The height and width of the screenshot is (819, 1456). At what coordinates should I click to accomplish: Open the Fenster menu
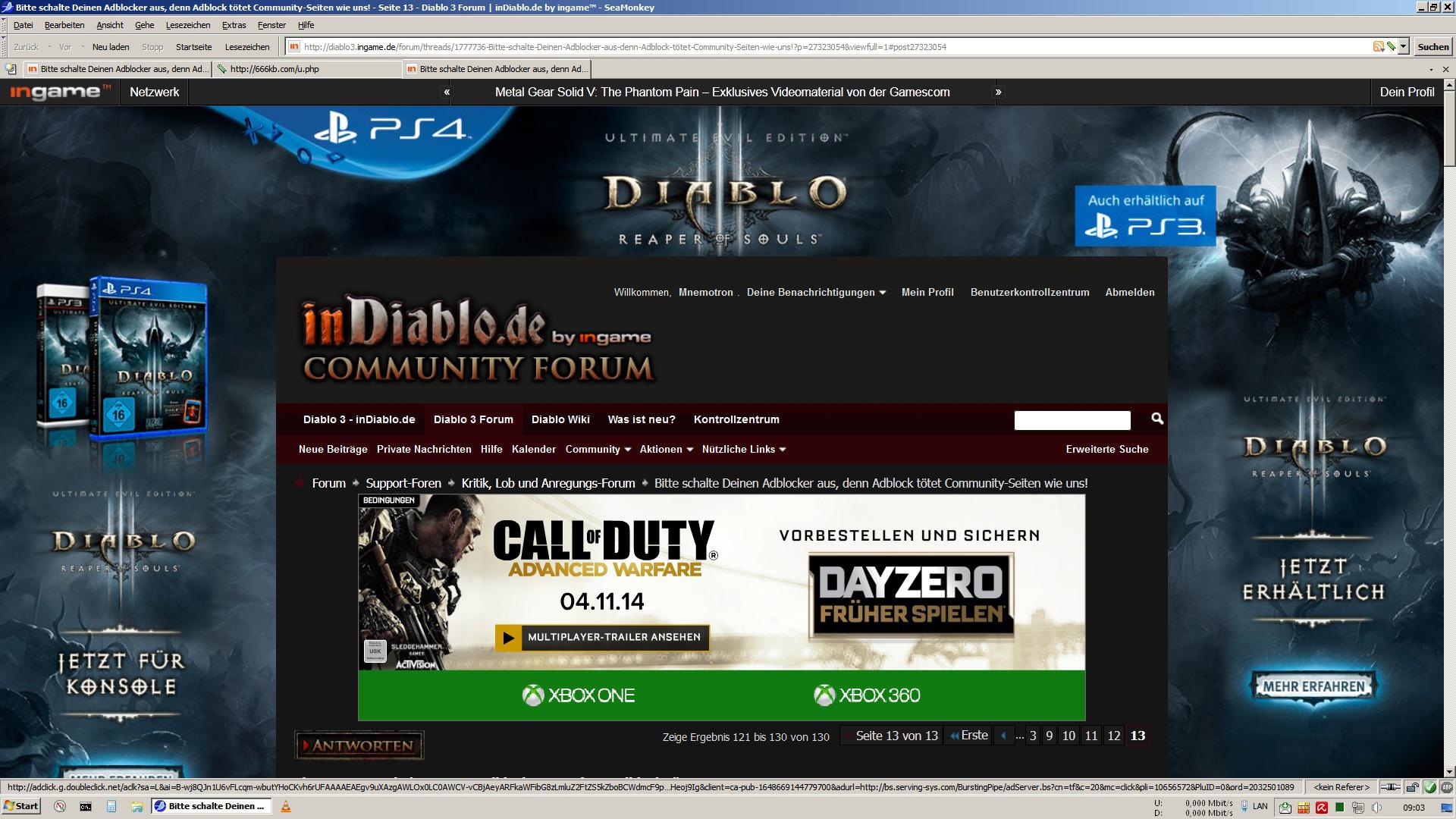click(x=271, y=25)
